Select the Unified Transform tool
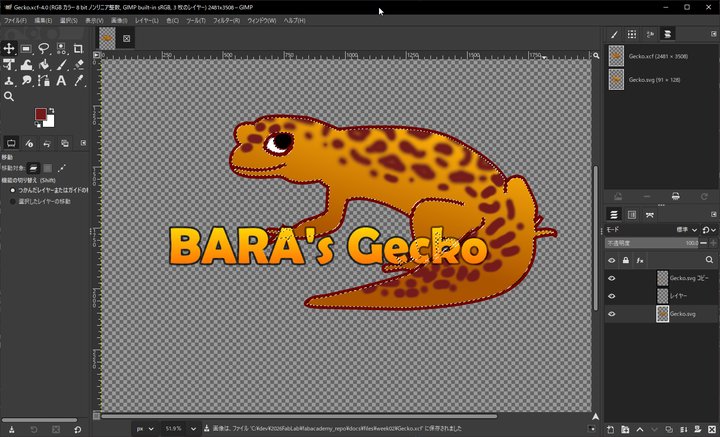 point(9,65)
